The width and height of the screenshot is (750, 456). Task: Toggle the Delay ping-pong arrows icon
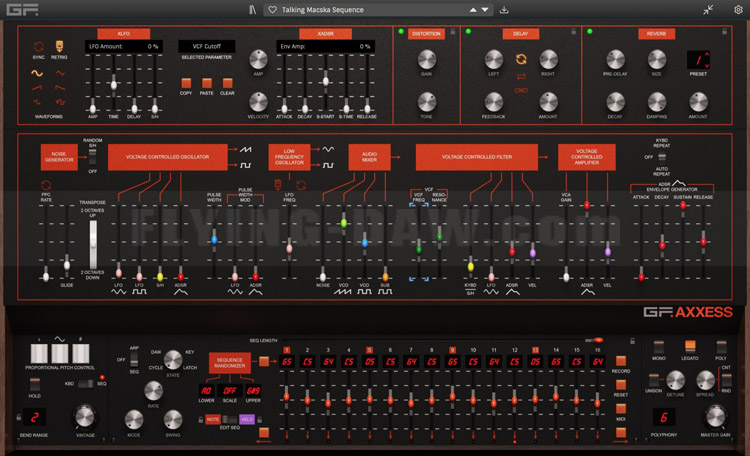point(521,77)
